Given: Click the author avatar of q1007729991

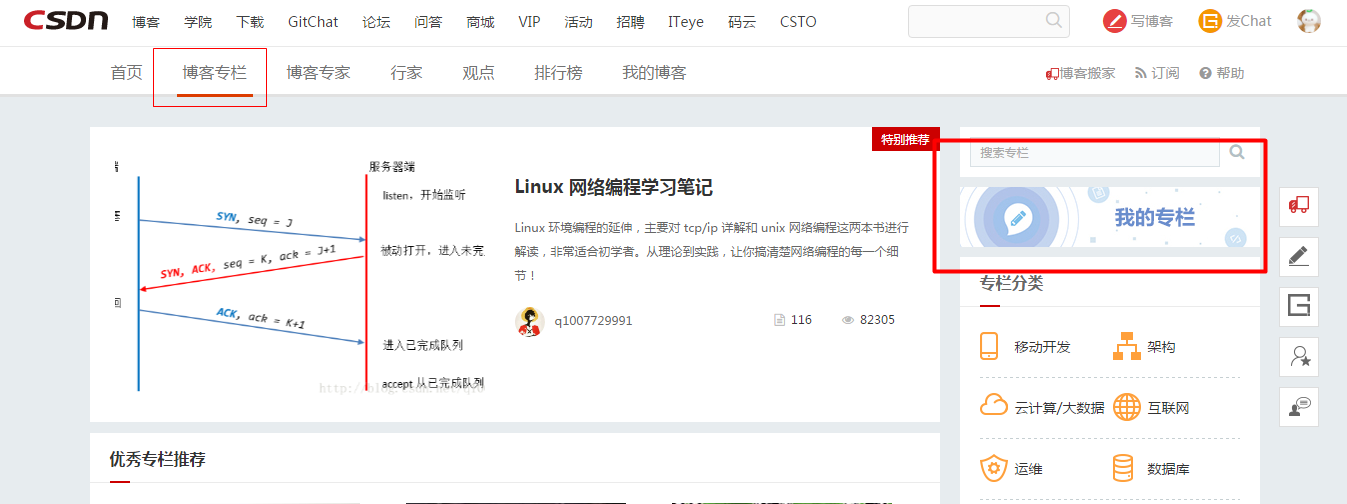Looking at the screenshot, I should pos(529,321).
